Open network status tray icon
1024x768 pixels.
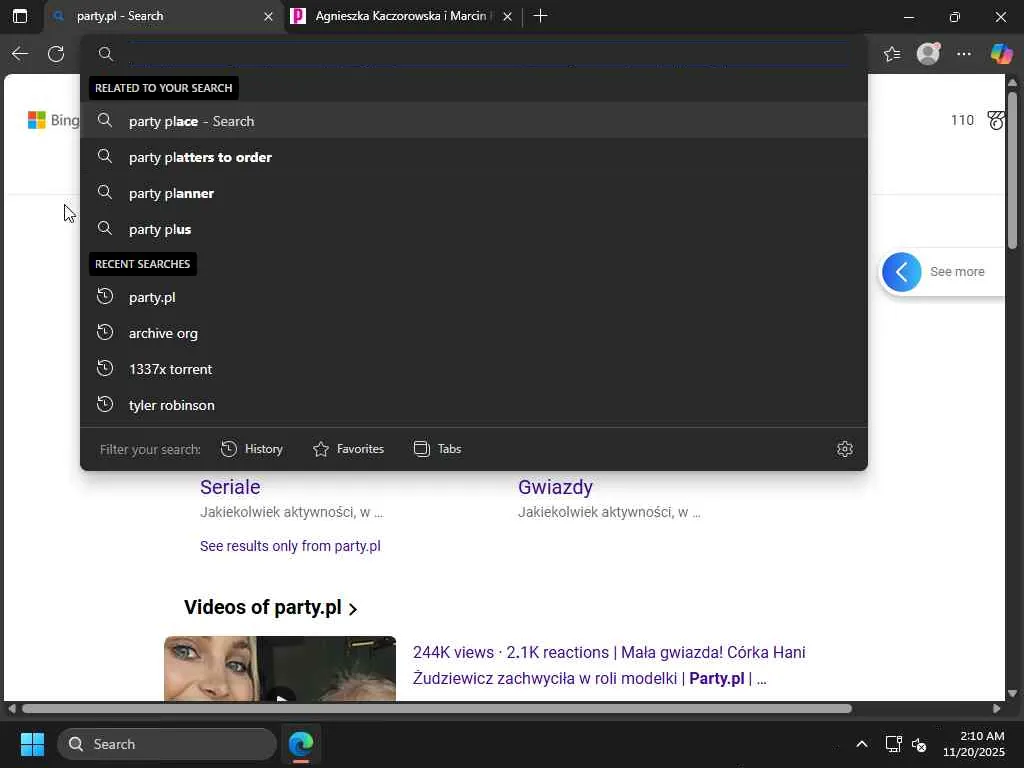click(x=893, y=744)
